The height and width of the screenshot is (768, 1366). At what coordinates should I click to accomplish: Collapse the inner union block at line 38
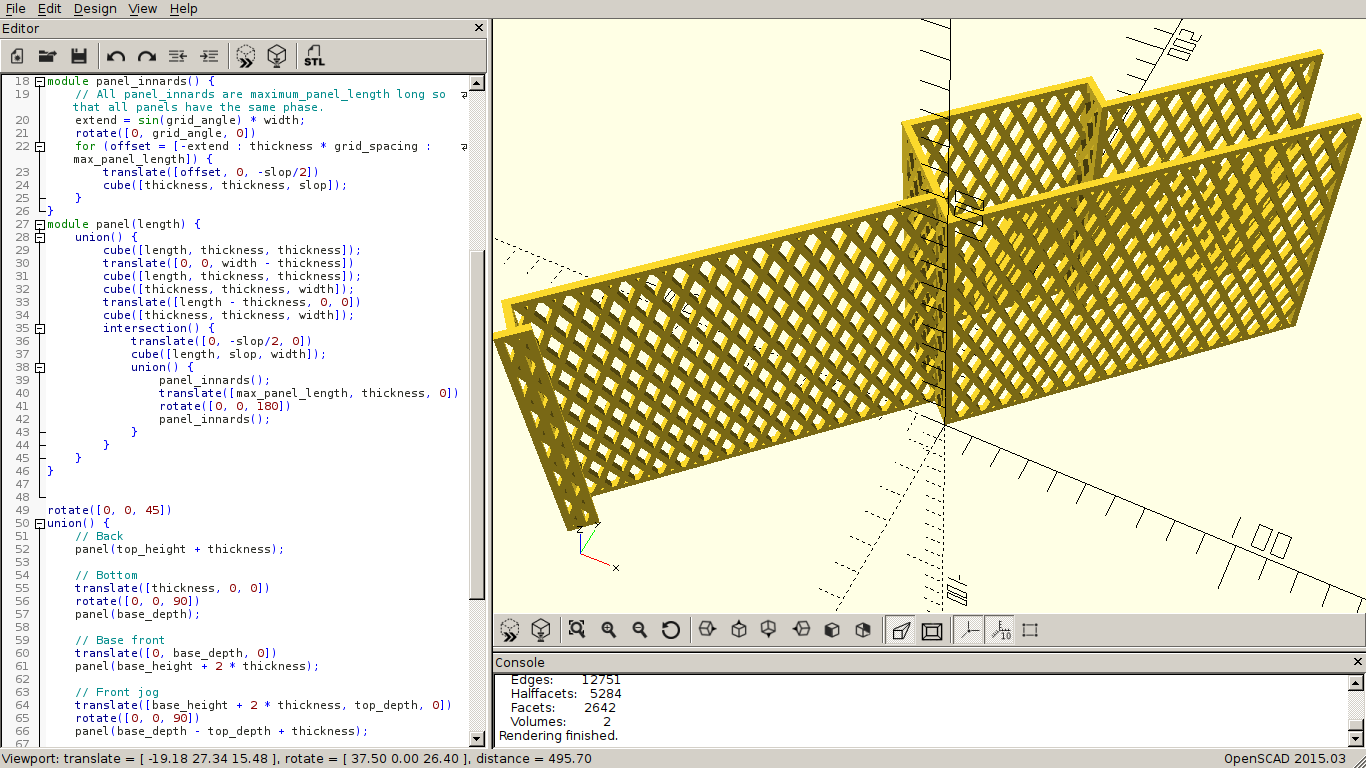[39, 367]
